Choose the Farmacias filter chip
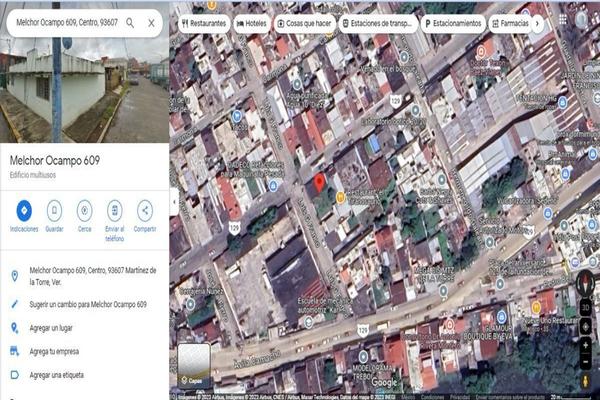600x400 pixels. pos(510,23)
